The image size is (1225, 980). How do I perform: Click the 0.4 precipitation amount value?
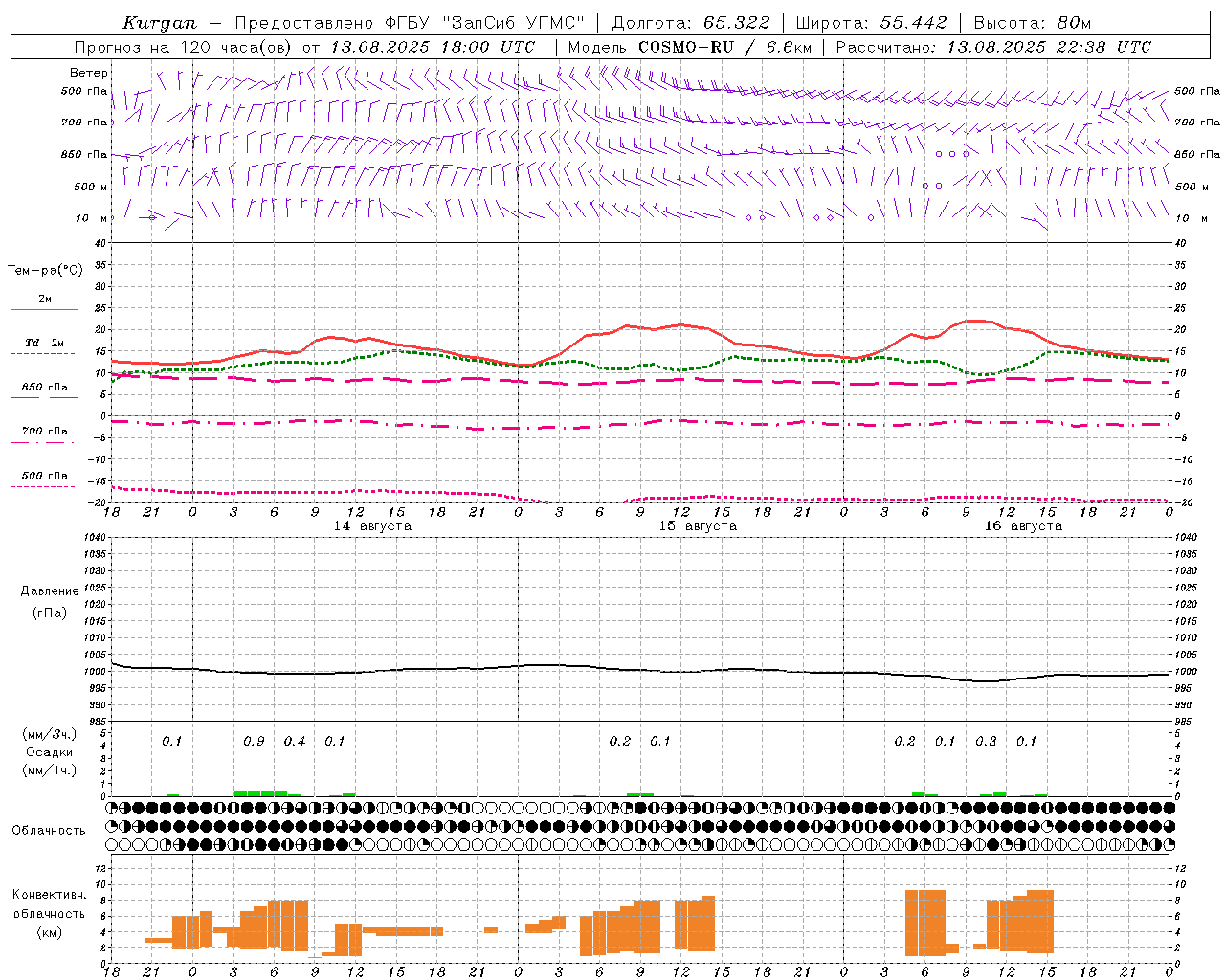[295, 742]
